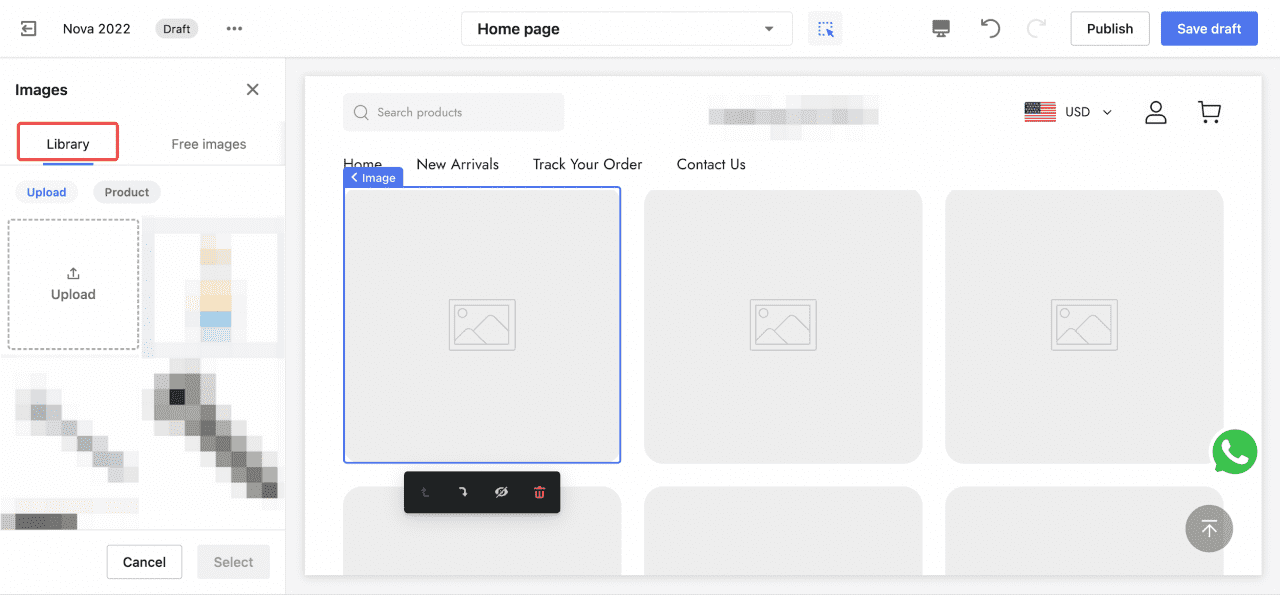
Task: Click the Image label back chevron
Action: [354, 177]
